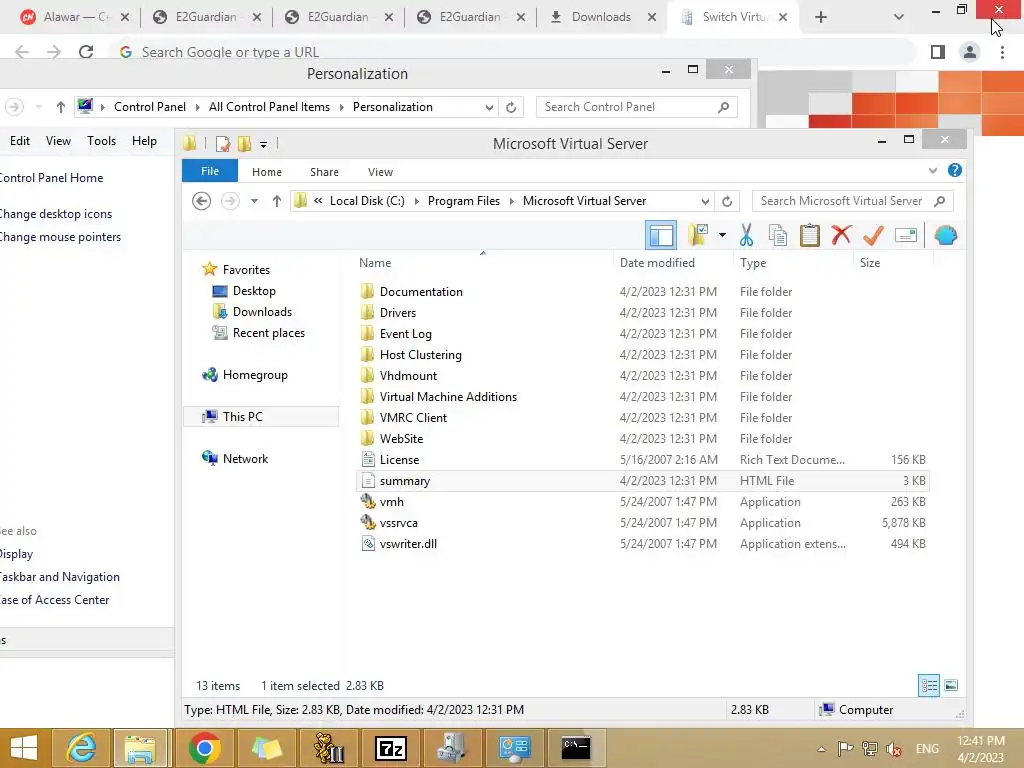
Task: Open the folder options dropdown arrow in toolbar
Action: [x=722, y=235]
